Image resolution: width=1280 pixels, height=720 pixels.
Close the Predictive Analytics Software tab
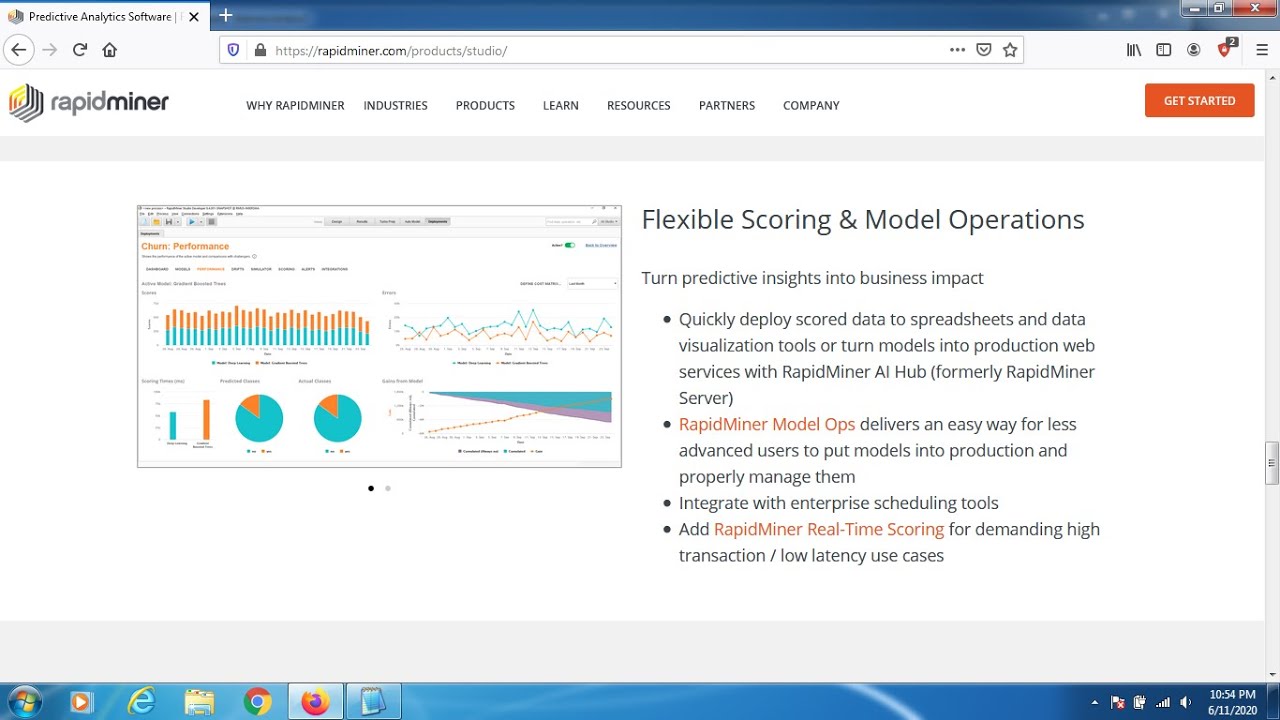pyautogui.click(x=194, y=17)
